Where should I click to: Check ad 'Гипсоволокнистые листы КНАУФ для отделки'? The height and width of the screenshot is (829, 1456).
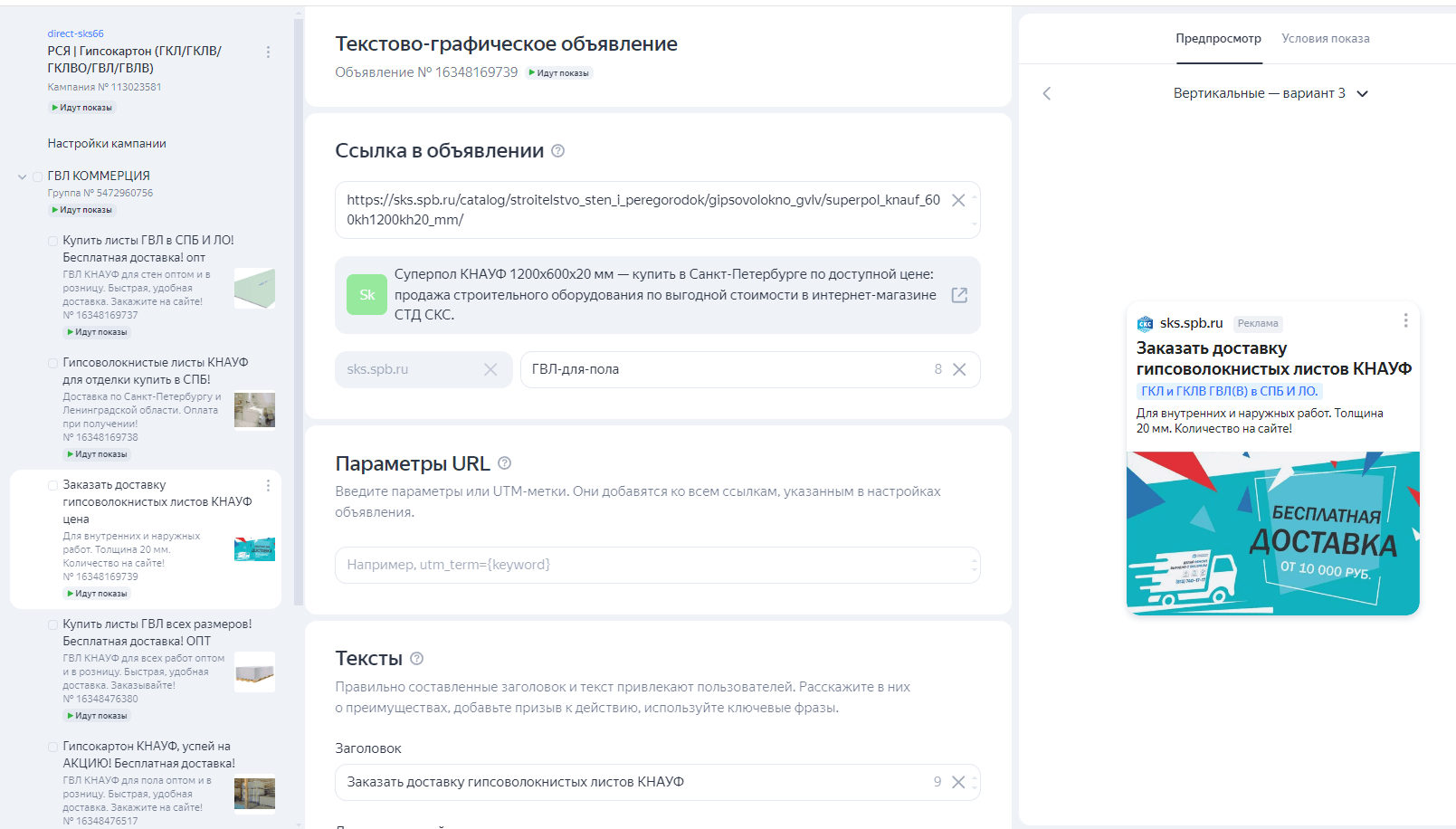click(53, 364)
